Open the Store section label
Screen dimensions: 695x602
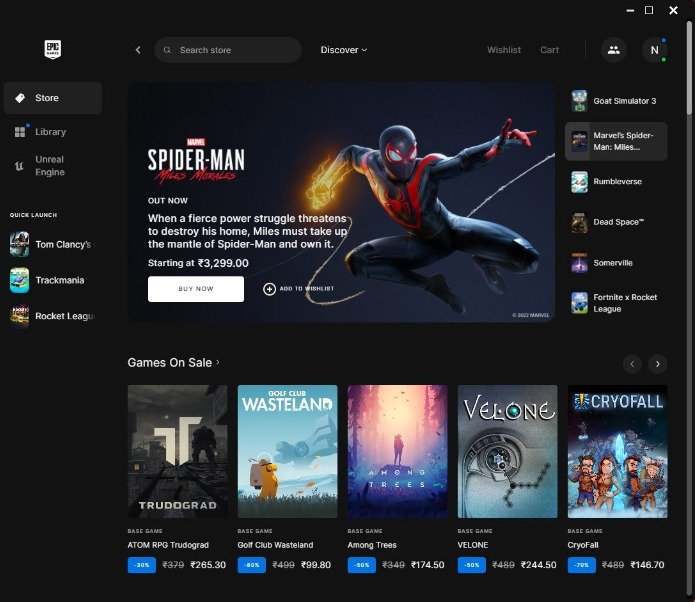tap(47, 98)
